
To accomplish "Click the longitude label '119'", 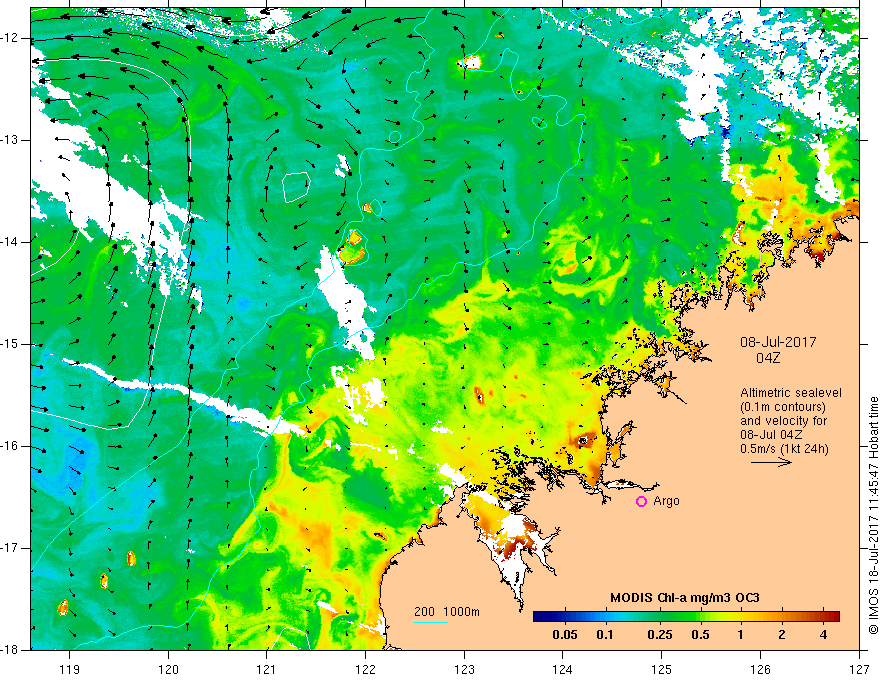I will (70, 669).
